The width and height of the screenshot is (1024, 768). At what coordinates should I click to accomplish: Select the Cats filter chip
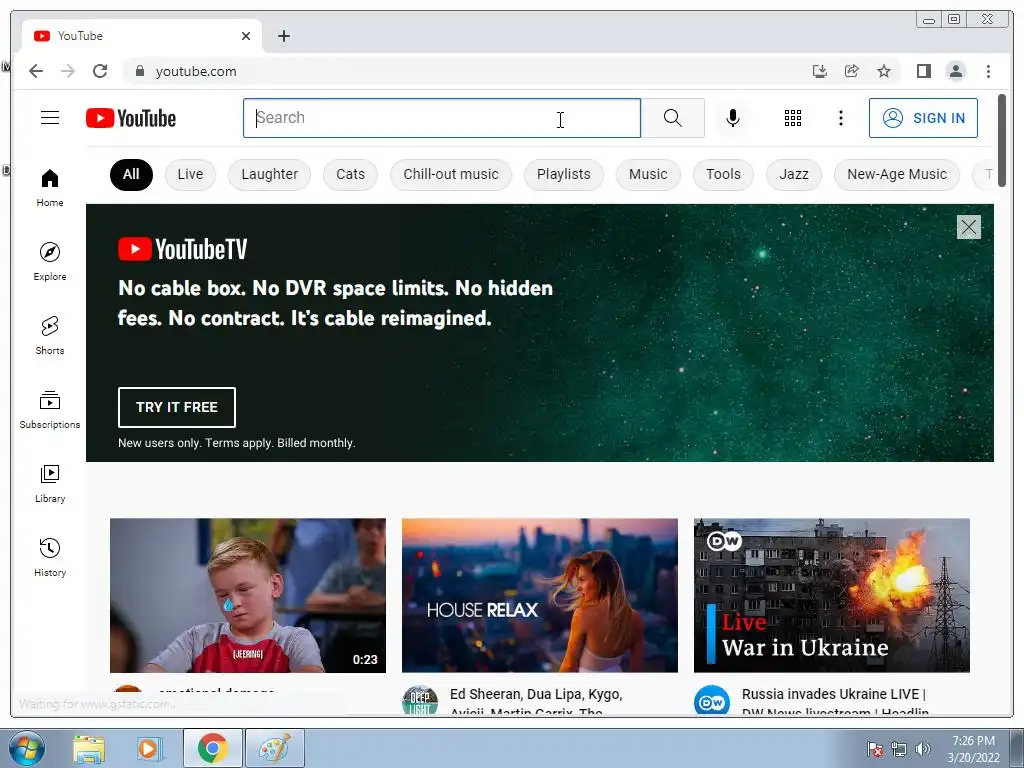point(350,174)
